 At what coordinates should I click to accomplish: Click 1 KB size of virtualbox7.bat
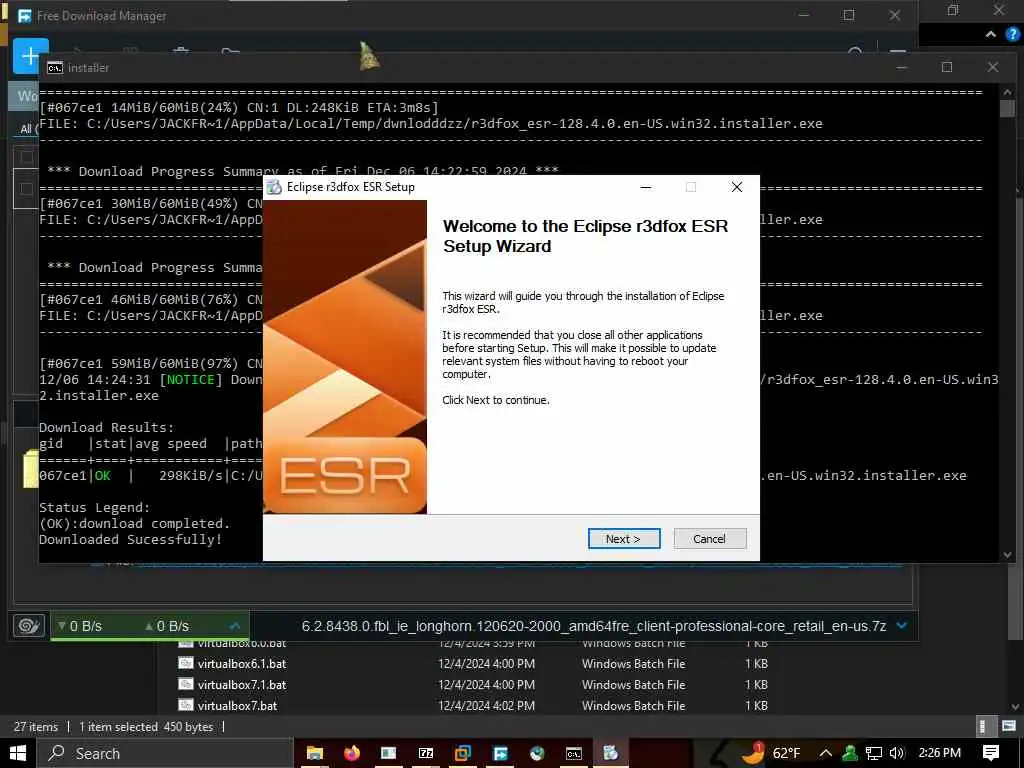pyautogui.click(x=756, y=705)
